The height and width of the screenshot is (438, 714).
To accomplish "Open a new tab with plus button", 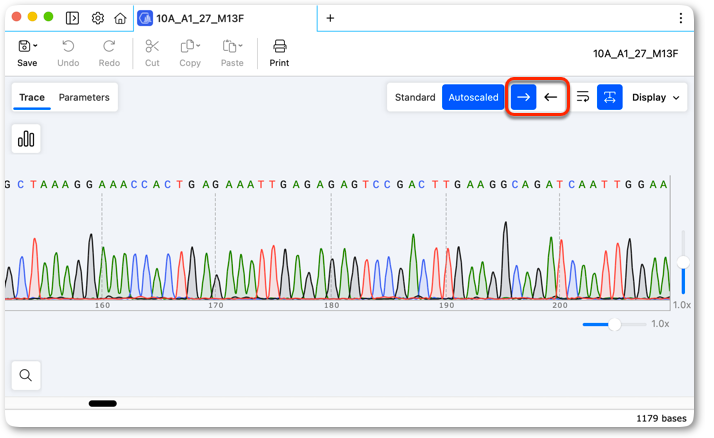I will pyautogui.click(x=331, y=18).
